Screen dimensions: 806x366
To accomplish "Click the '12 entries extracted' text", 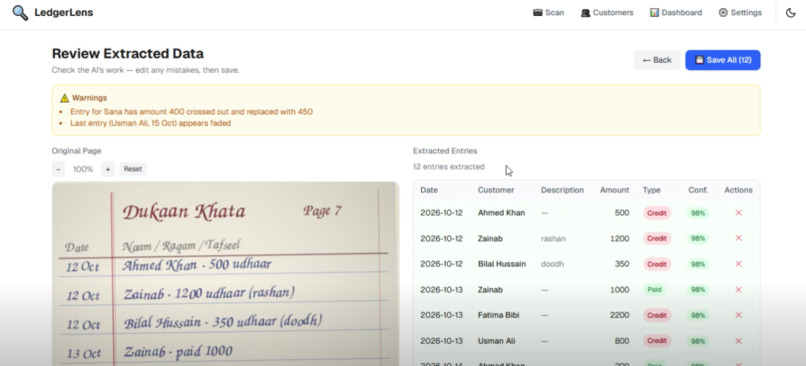I will click(449, 167).
